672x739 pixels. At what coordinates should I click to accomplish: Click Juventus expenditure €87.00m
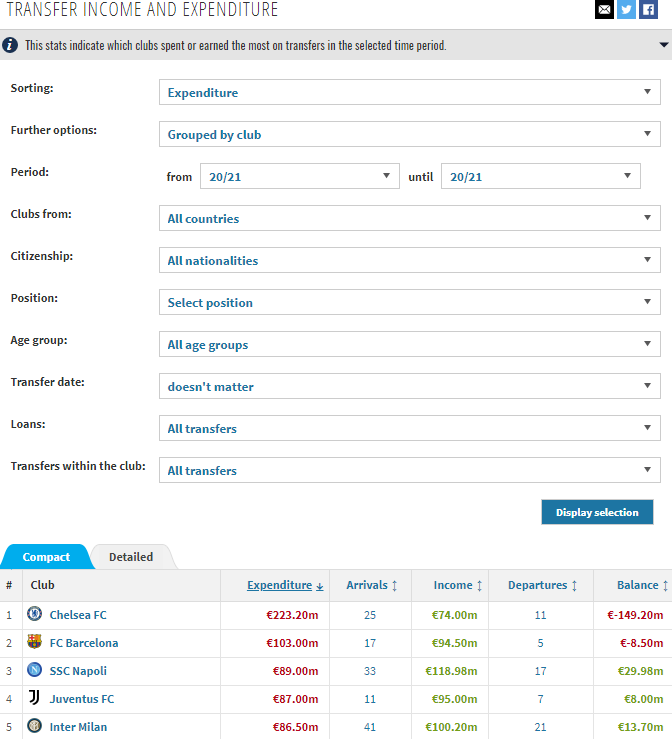coord(295,699)
